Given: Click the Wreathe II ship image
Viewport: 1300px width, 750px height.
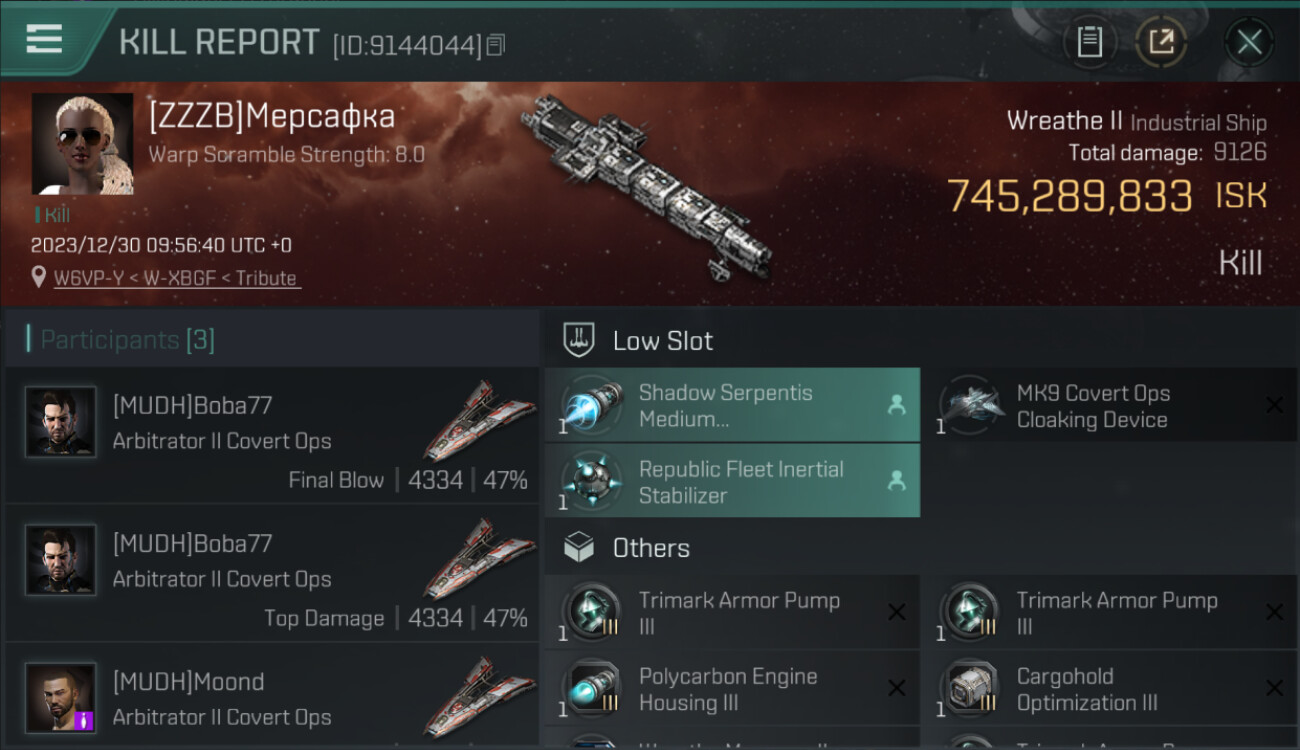Looking at the screenshot, I should point(647,185).
